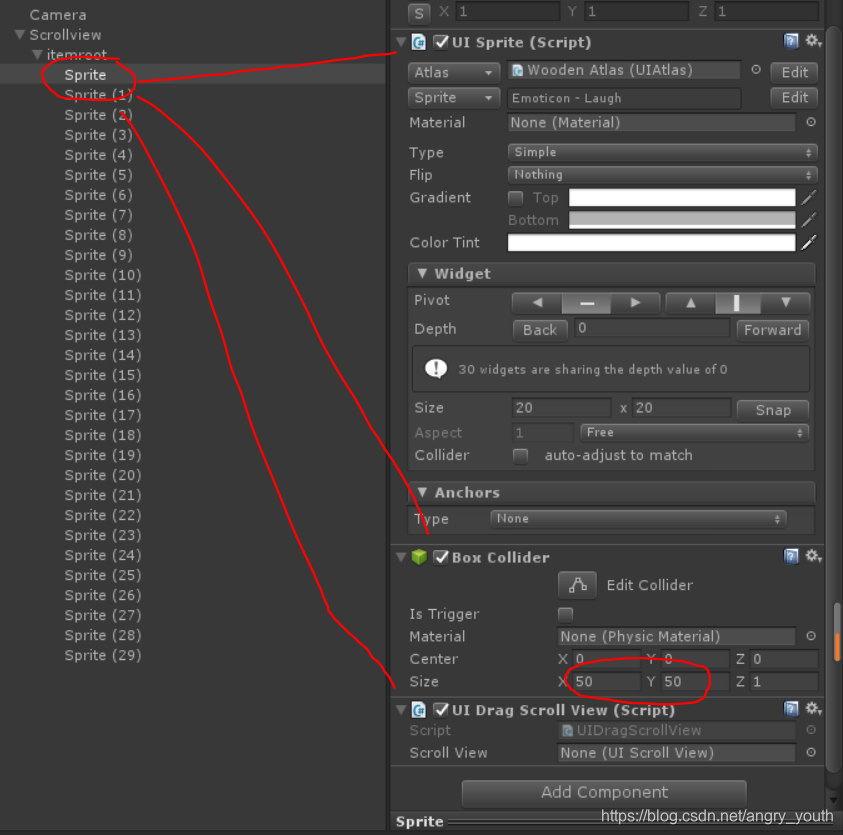Open UI Sprite component gear menu
This screenshot has height=835, width=843.
pyautogui.click(x=813, y=41)
